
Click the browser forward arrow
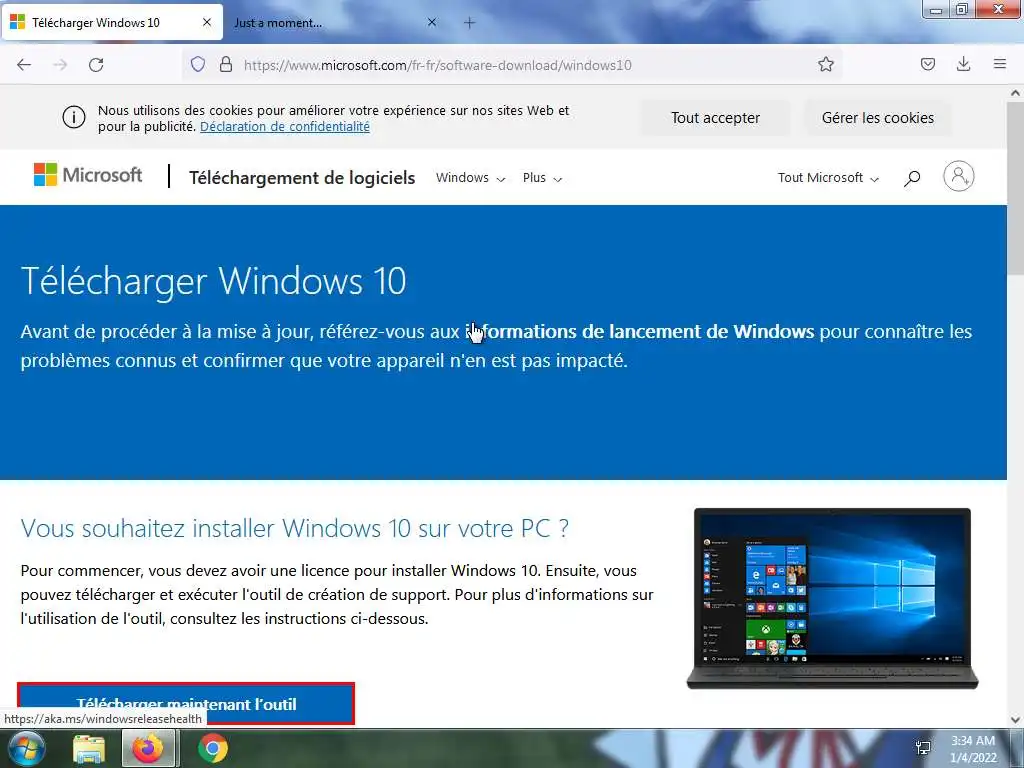[60, 65]
